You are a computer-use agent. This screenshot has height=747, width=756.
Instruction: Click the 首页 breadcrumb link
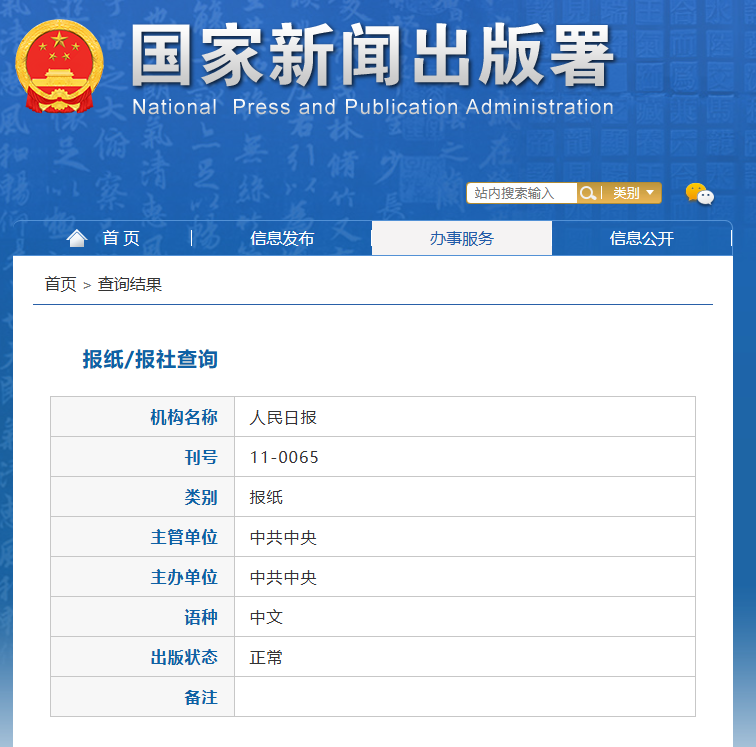pos(60,285)
